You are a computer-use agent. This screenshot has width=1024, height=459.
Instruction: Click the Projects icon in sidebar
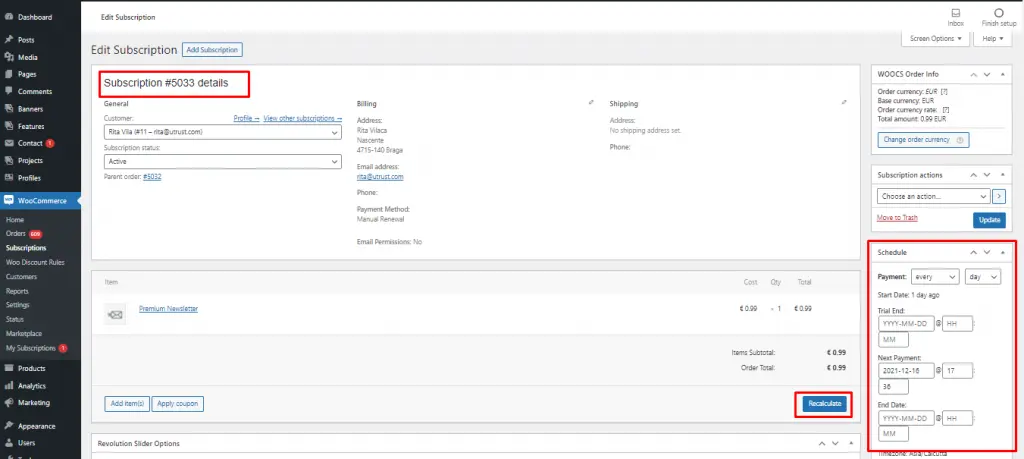[x=9, y=161]
